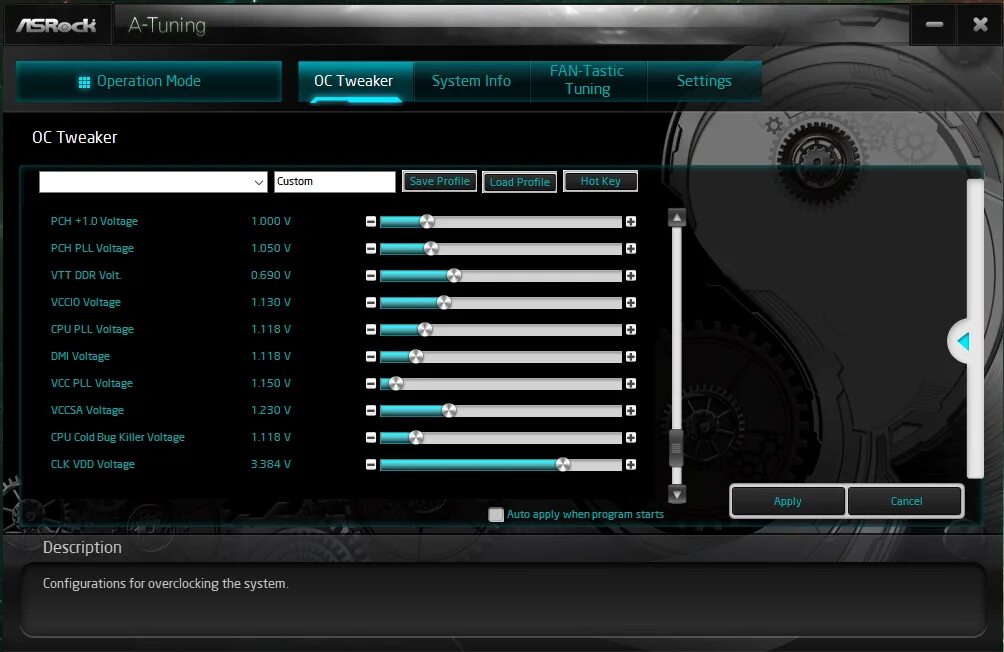Increase CPU Cold Bug Killer Voltage plus icon
The image size is (1004, 652).
[x=631, y=437]
